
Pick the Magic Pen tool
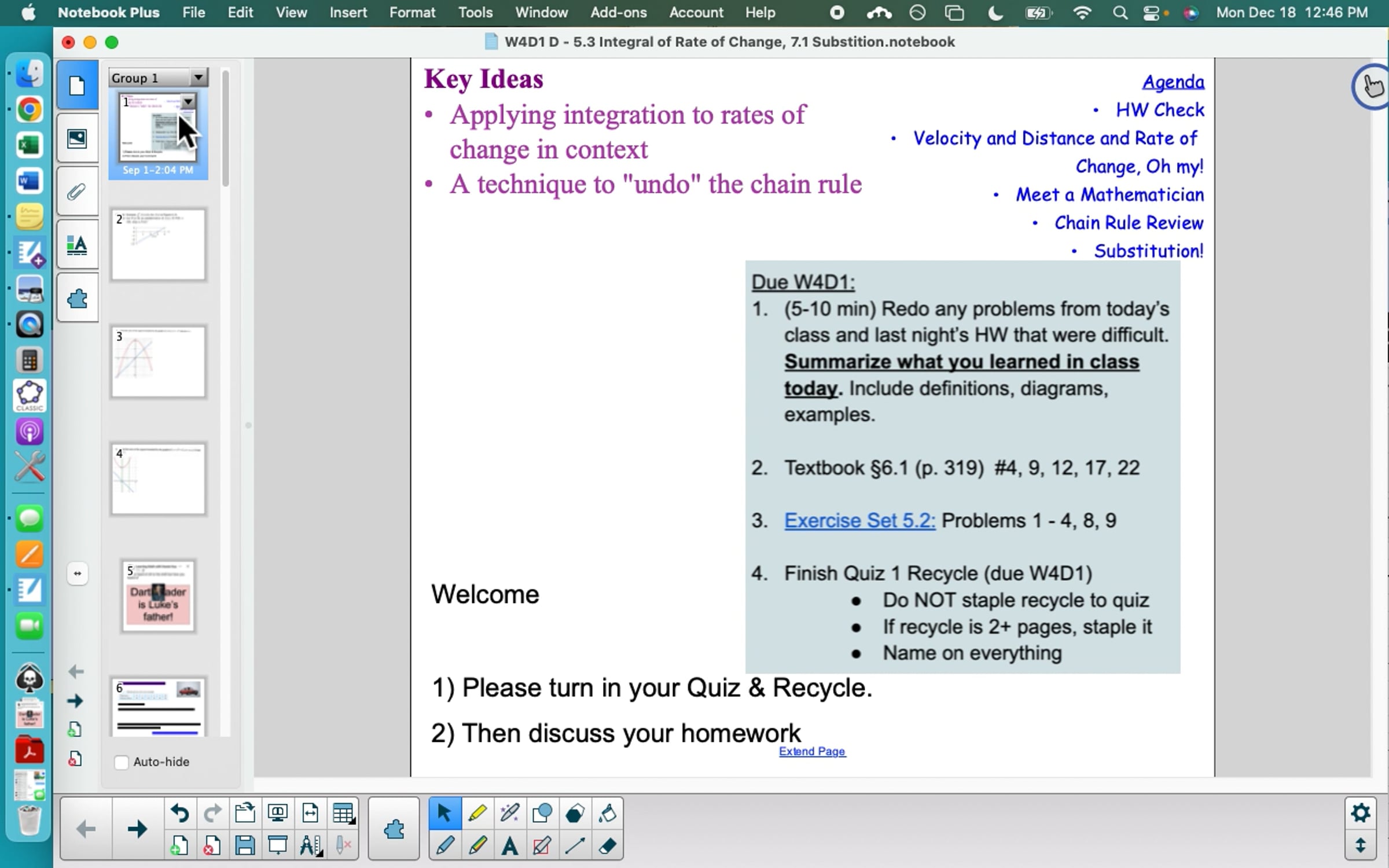pos(509,813)
